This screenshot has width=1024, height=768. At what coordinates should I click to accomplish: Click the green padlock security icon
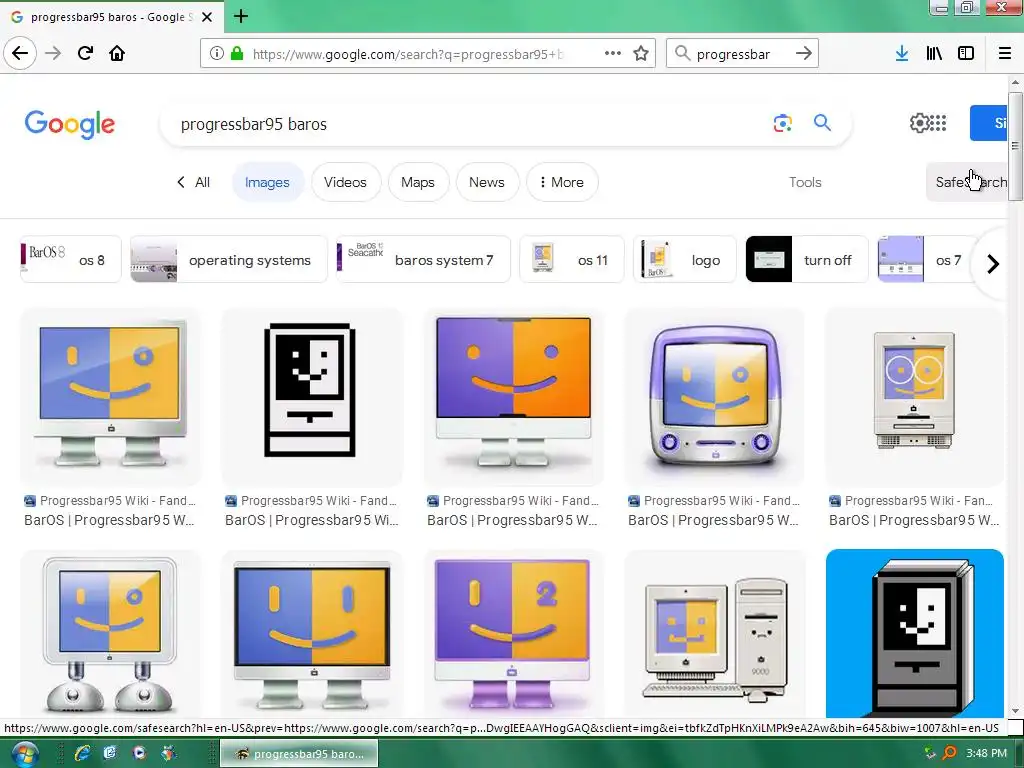point(237,53)
